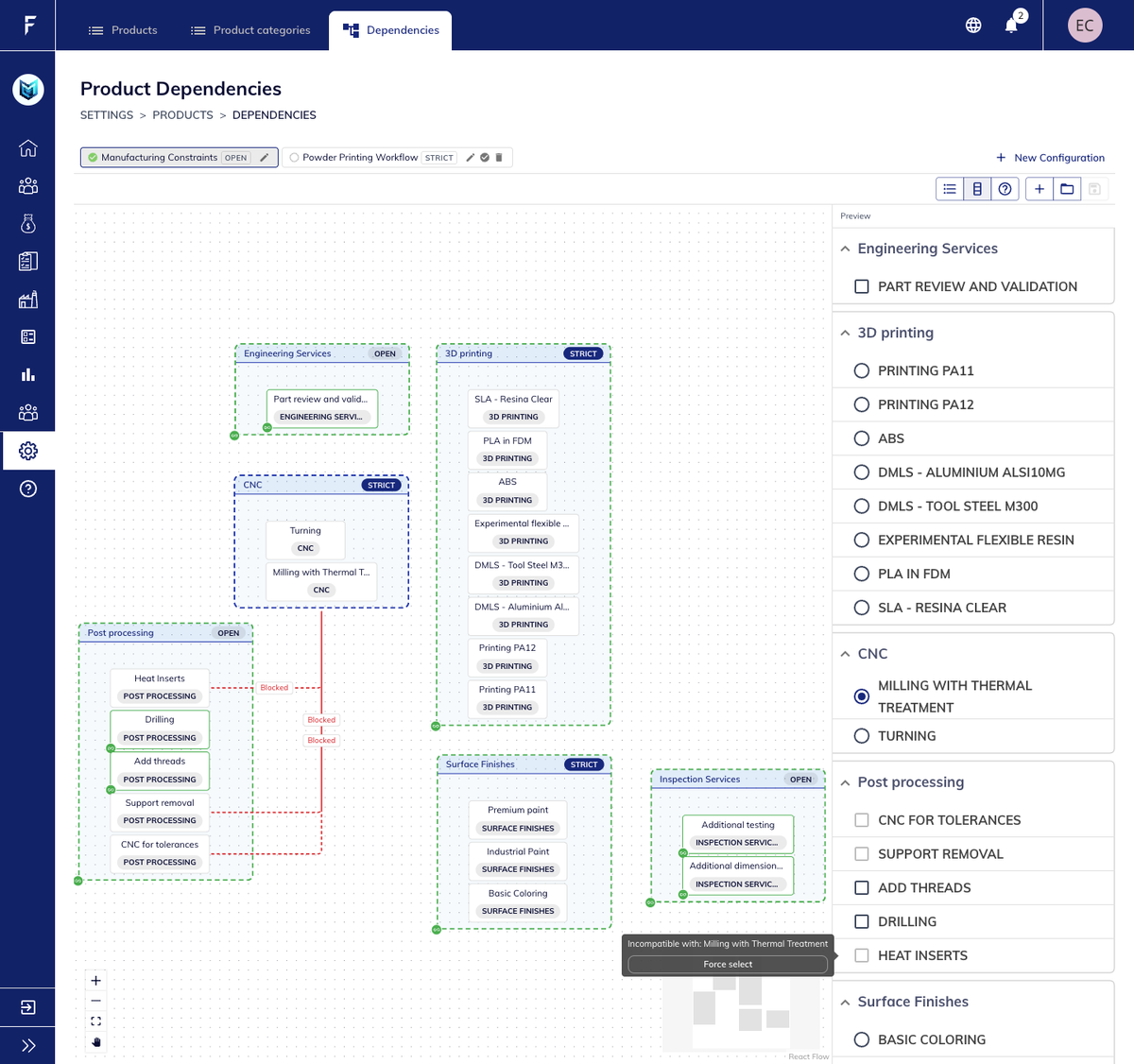Open the globe language selector
Viewport: 1134px width, 1064px height.
pyautogui.click(x=973, y=26)
